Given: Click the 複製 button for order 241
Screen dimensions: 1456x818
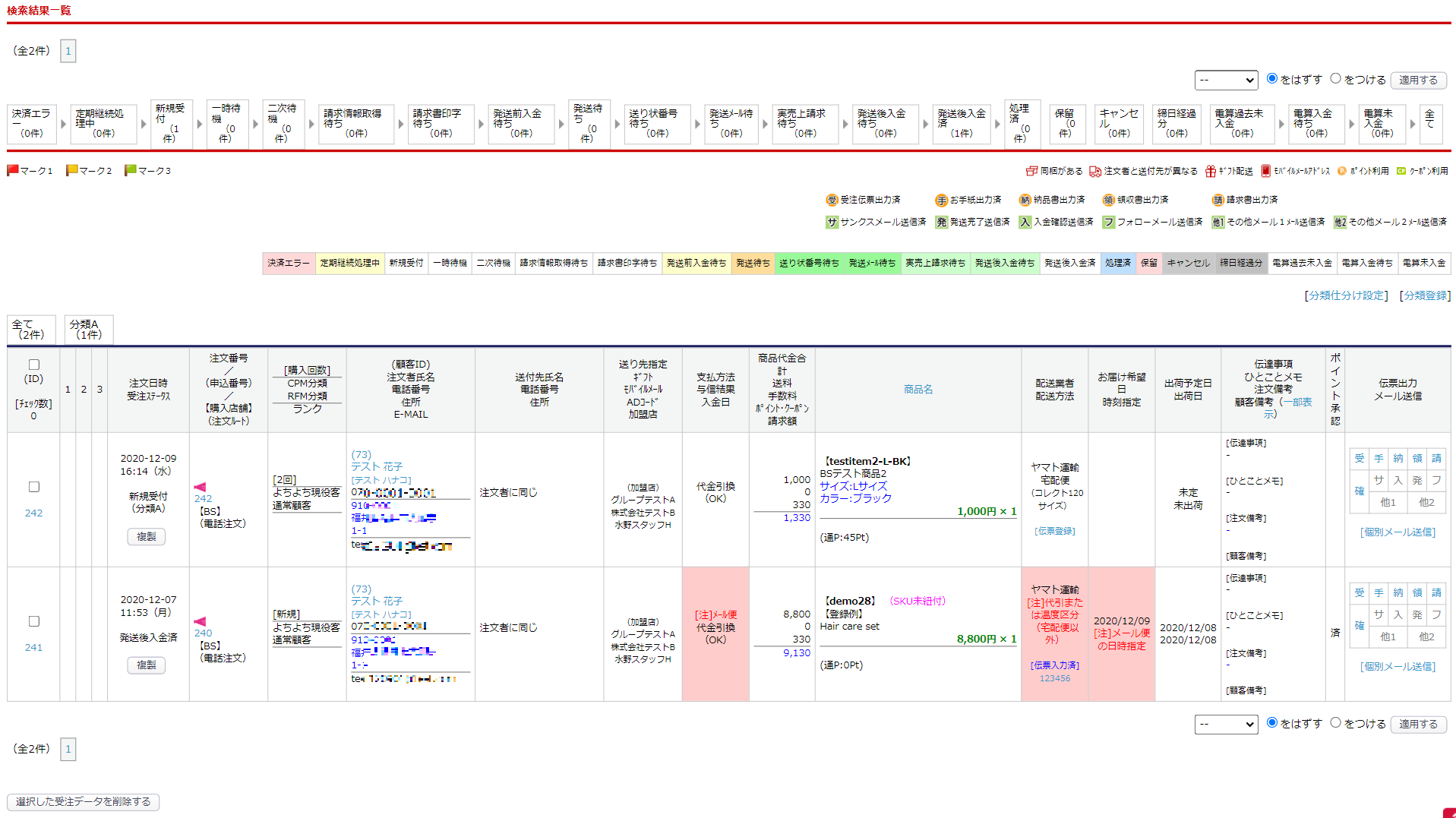Looking at the screenshot, I should tap(146, 665).
